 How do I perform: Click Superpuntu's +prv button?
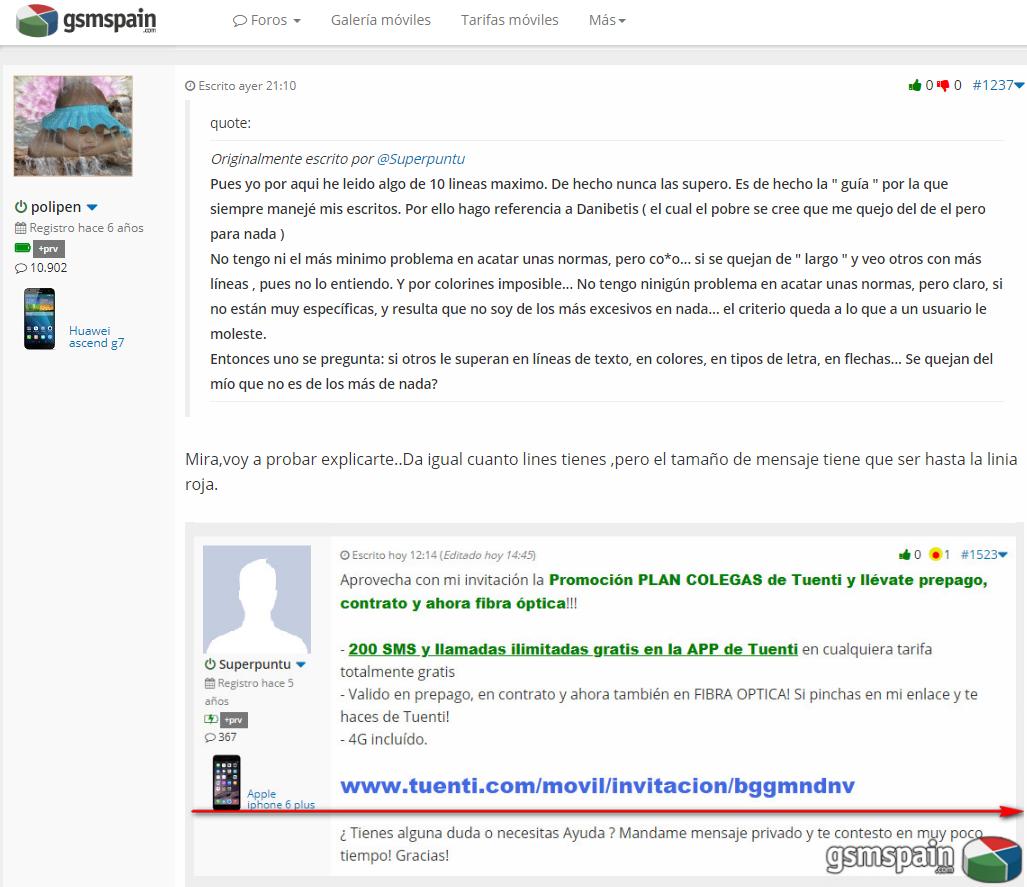click(234, 720)
